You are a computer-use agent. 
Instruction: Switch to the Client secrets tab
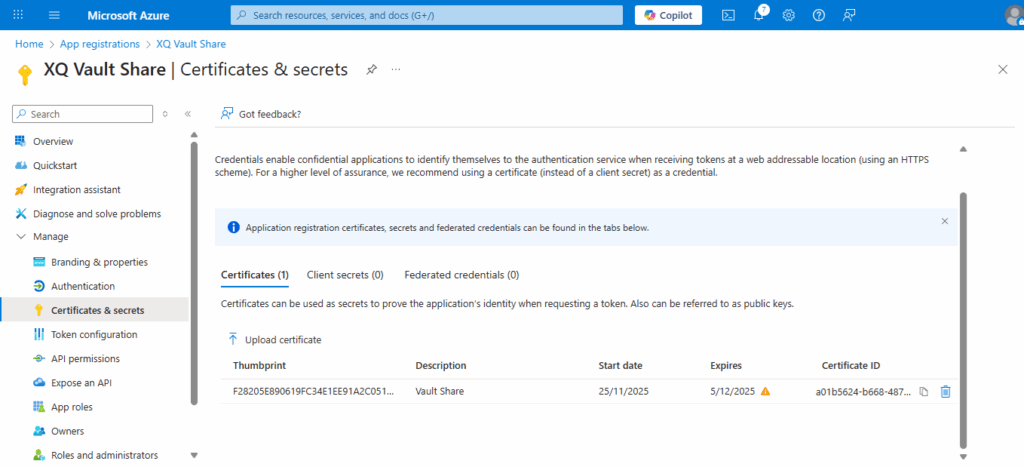click(x=345, y=275)
